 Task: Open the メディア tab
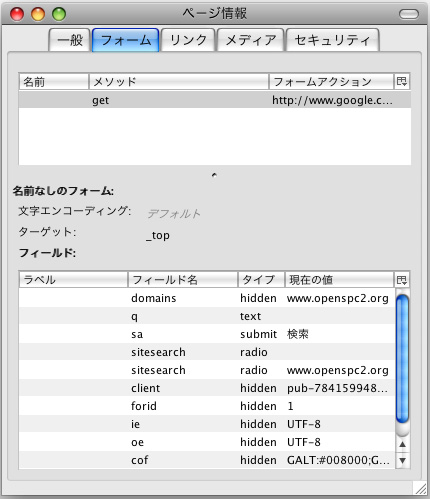pos(251,40)
